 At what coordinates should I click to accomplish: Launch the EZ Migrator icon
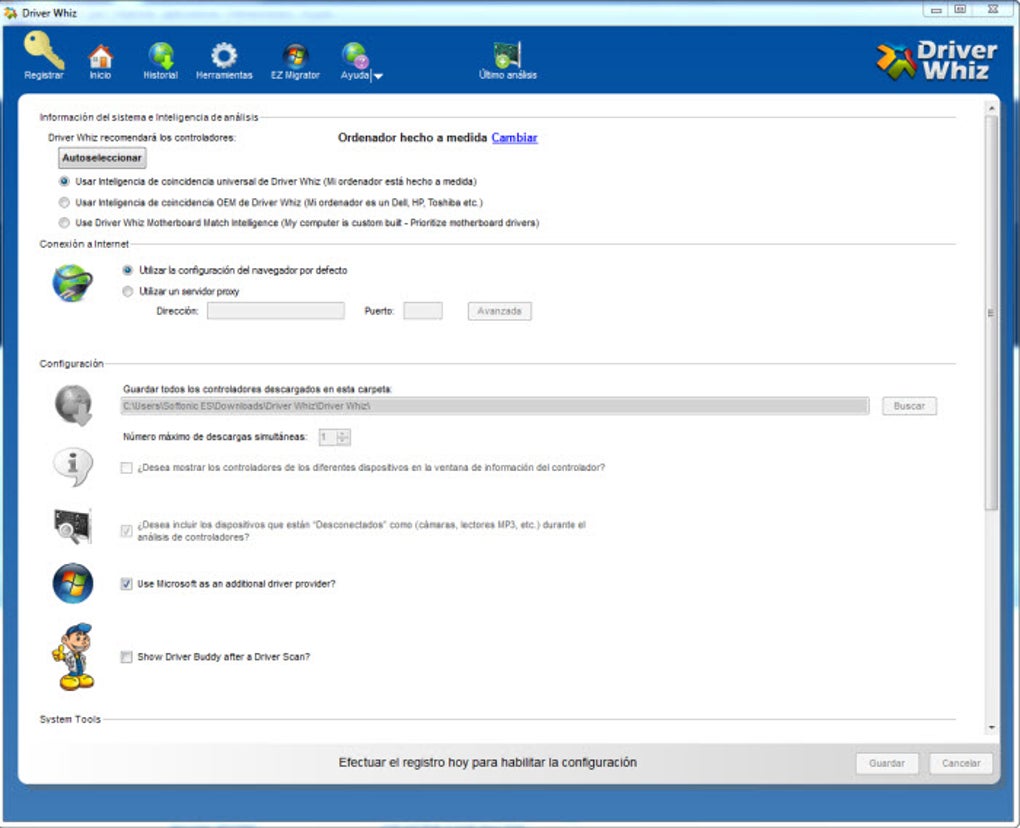coord(295,56)
